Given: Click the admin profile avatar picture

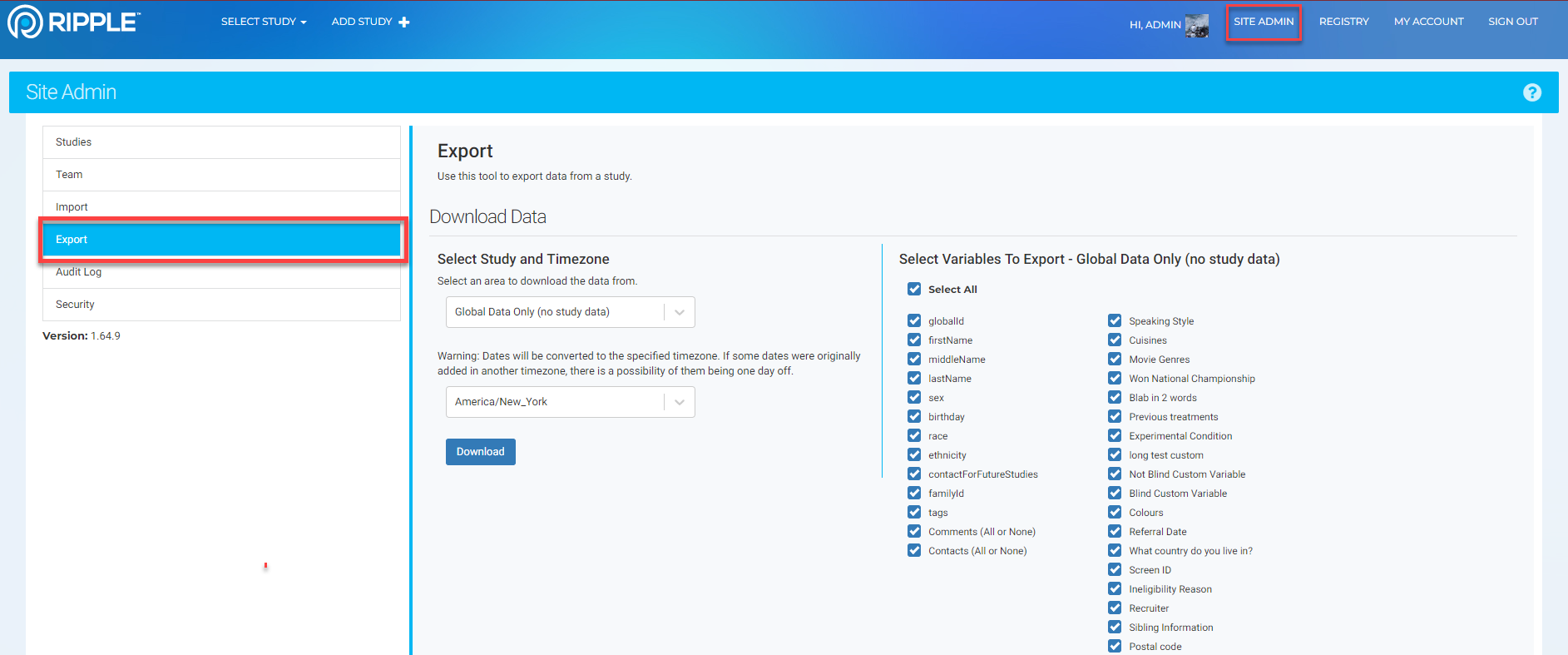Looking at the screenshot, I should pyautogui.click(x=1196, y=26).
